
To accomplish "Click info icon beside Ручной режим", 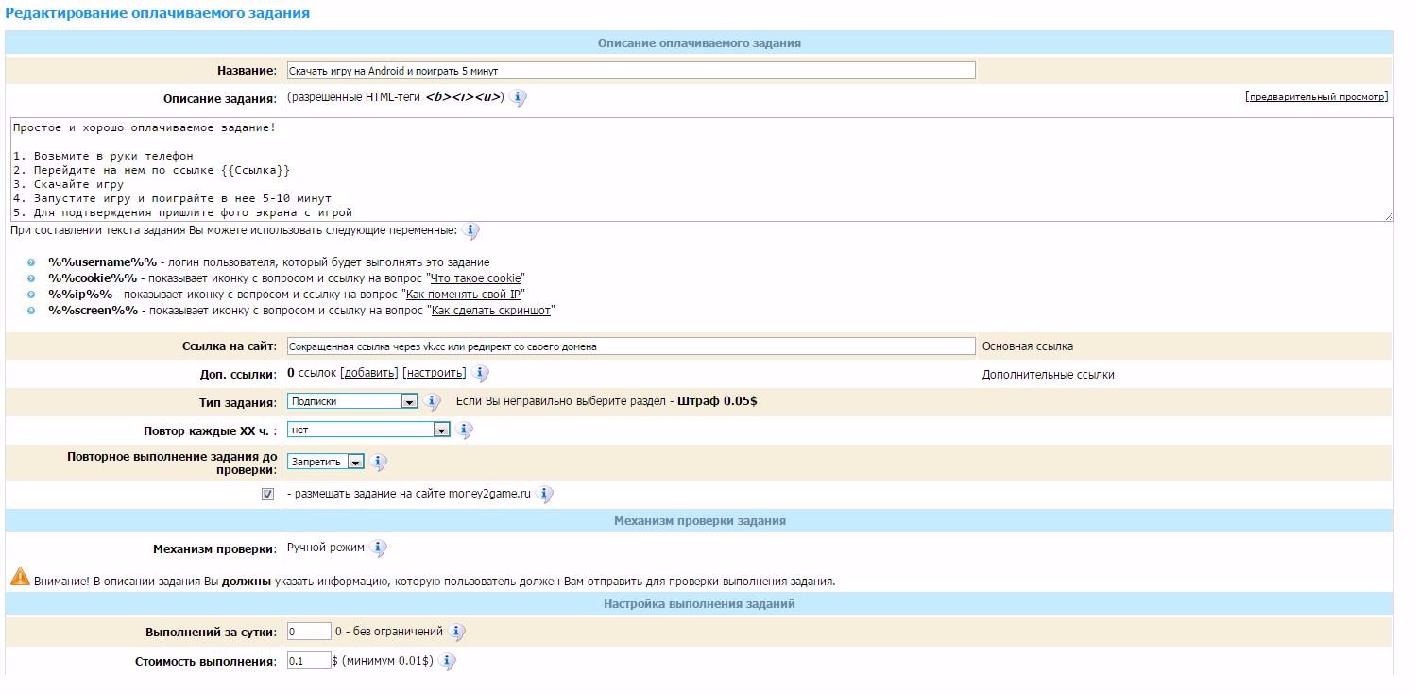I will pyautogui.click(x=378, y=549).
